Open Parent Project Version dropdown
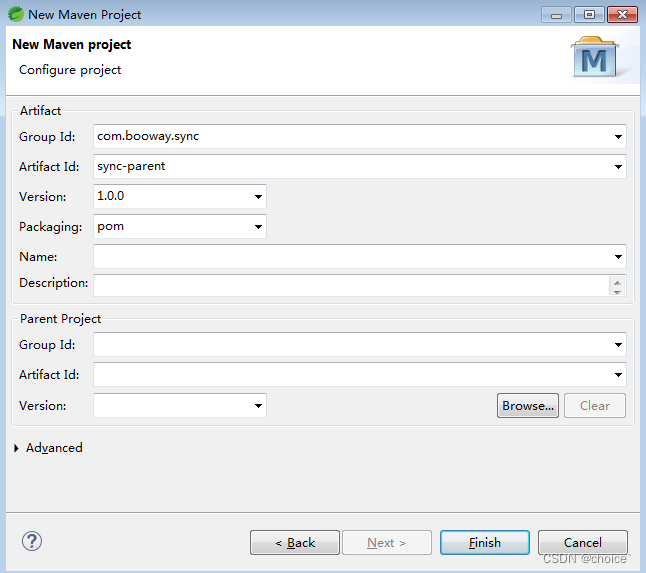This screenshot has width=646, height=573. tap(258, 405)
